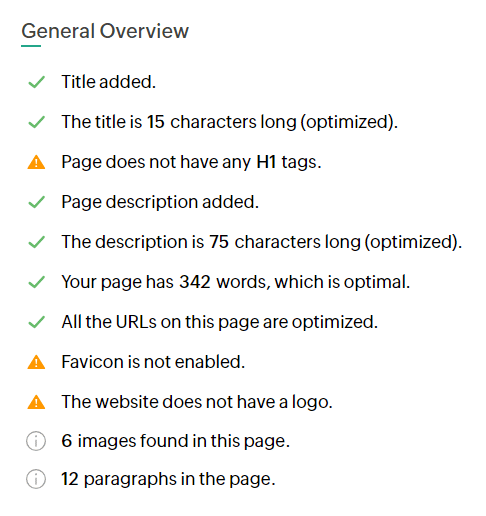Image resolution: width=486 pixels, height=516 pixels.
Task: Click info icon beside 12 paragraphs line
Action: (36, 479)
